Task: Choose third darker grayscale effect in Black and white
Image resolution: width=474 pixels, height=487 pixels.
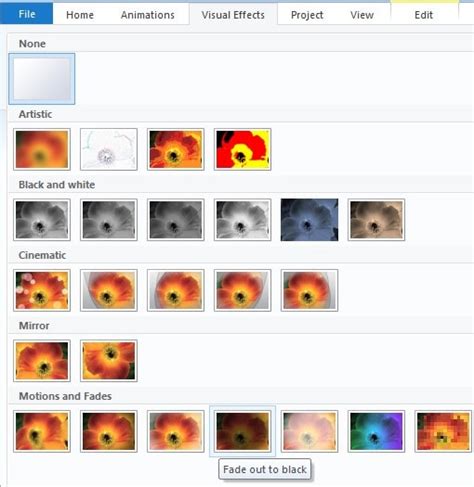Action: tap(176, 220)
